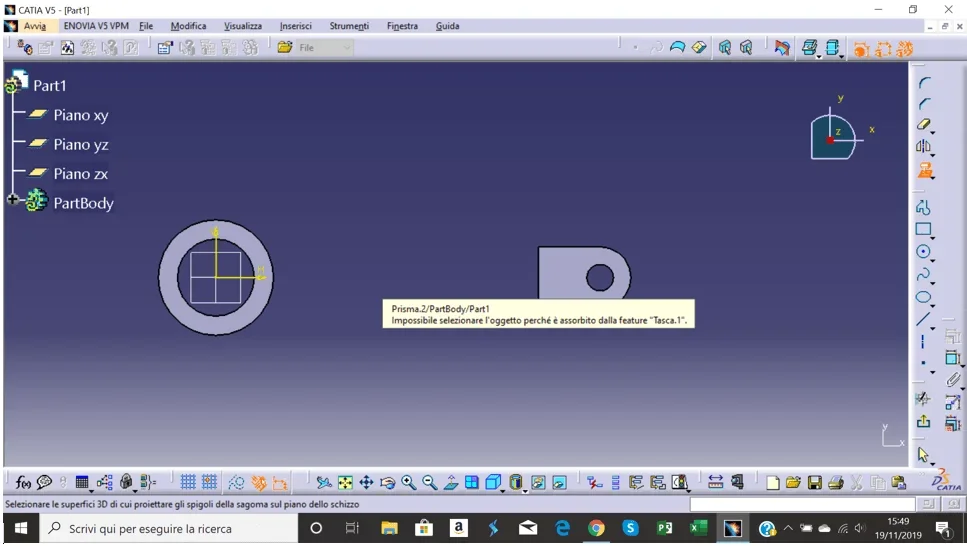Viewport: 967px width, 546px height.
Task: Click the Exit Workbench icon
Action: (923, 421)
